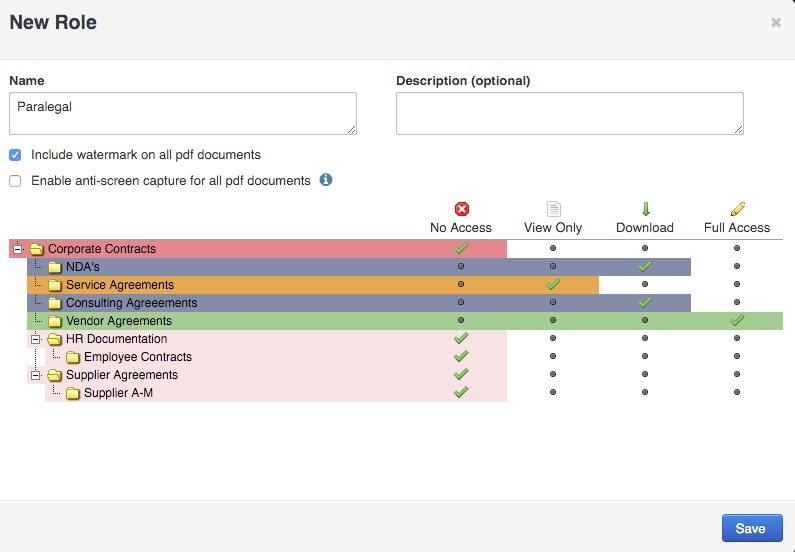Click the NDA's folder icon
Viewport: 795px width, 552px height.
[x=55, y=267]
